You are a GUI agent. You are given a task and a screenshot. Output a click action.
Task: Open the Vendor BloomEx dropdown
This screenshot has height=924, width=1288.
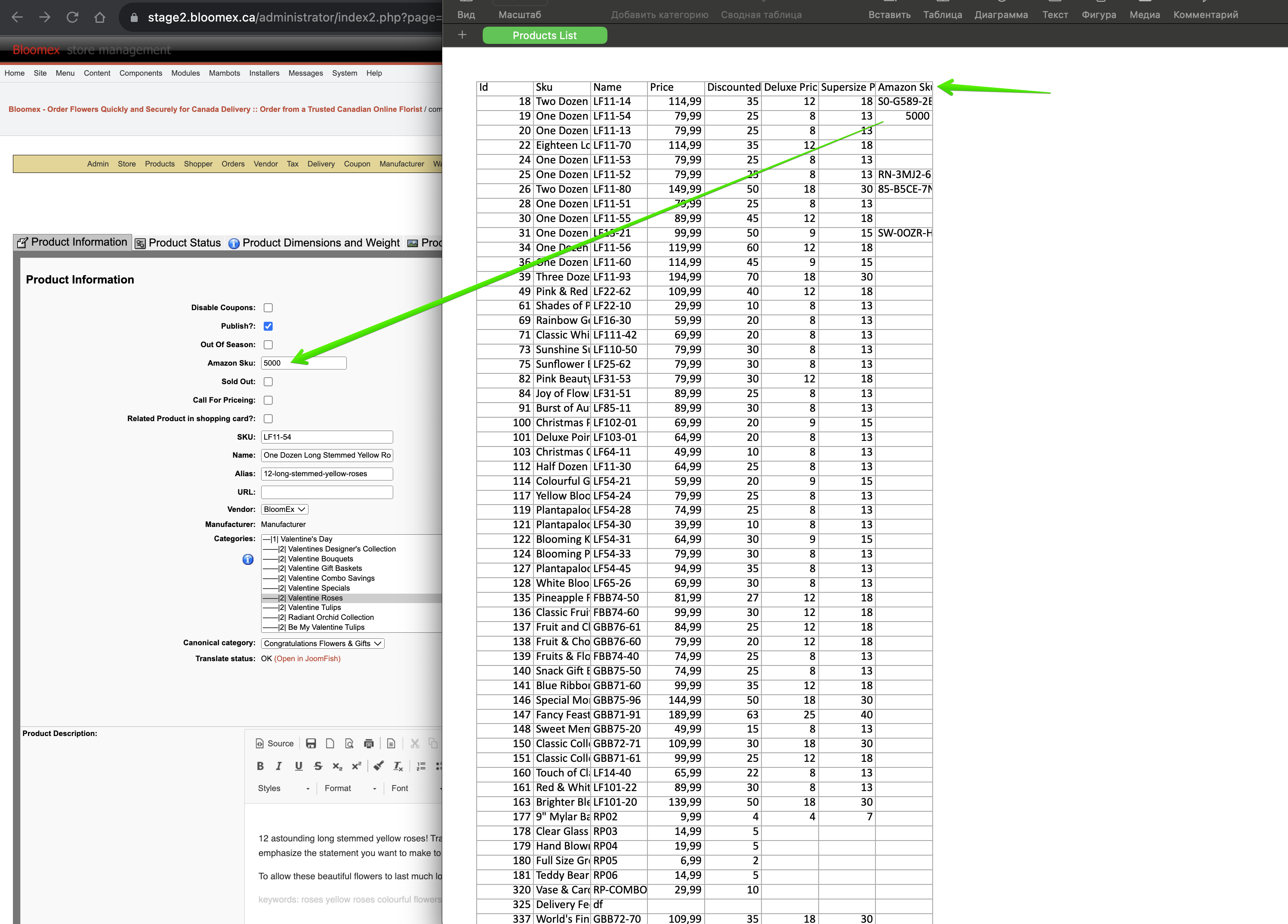click(284, 509)
